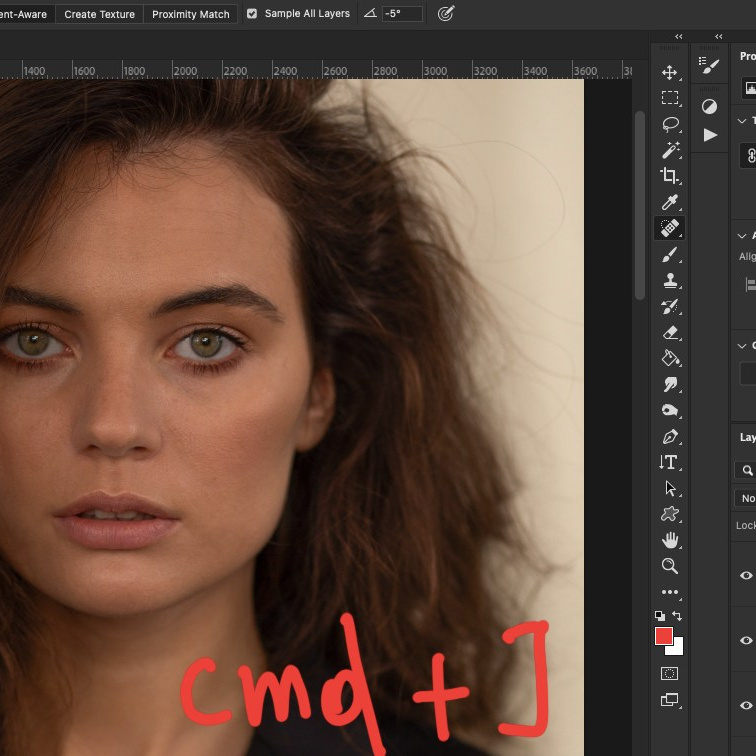Select the History Brush tool
Image resolution: width=756 pixels, height=756 pixels.
(x=669, y=306)
